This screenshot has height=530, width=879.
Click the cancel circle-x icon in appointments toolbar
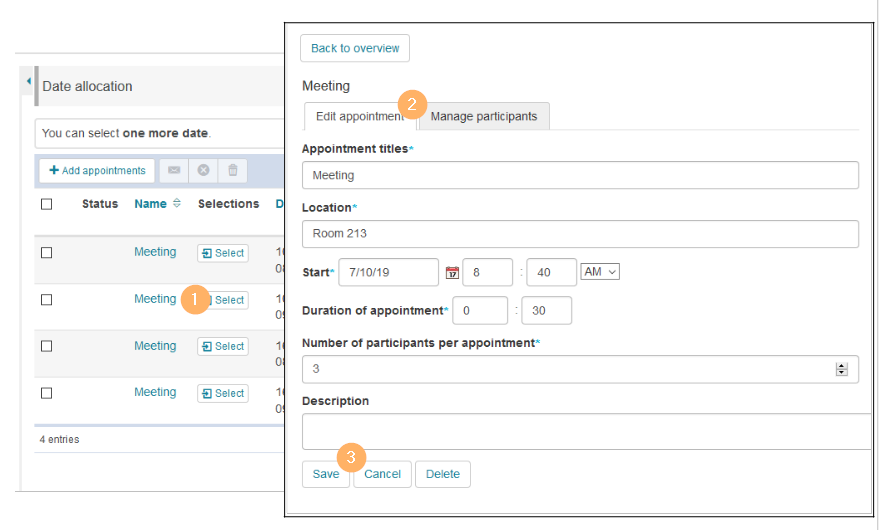tap(203, 171)
